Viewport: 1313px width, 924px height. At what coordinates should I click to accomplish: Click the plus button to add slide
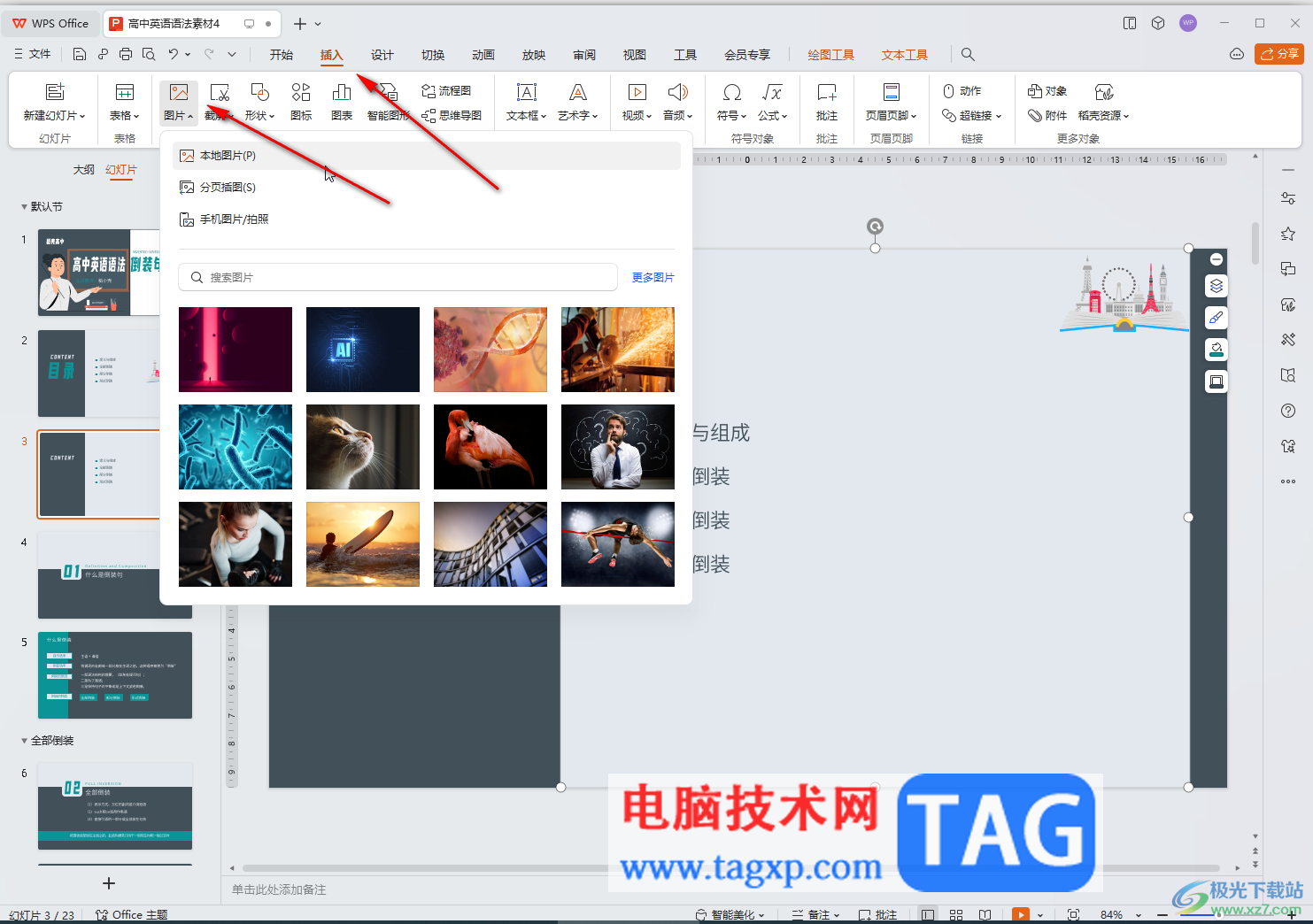(x=109, y=883)
